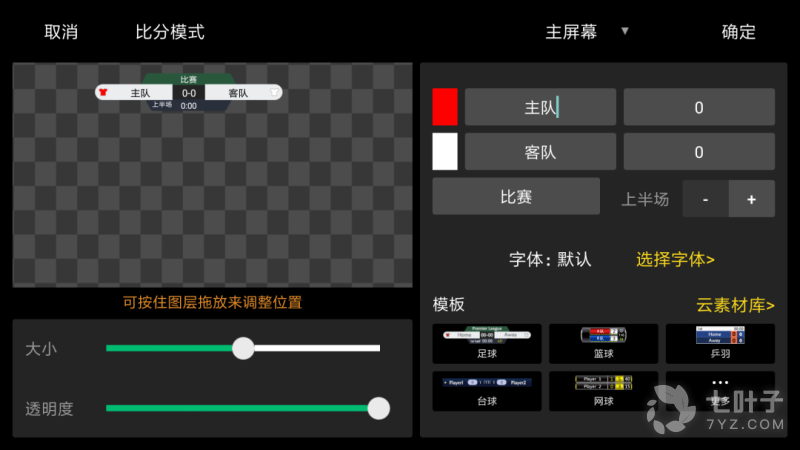
Task: Click the 取消 cancel button
Action: click(x=61, y=32)
